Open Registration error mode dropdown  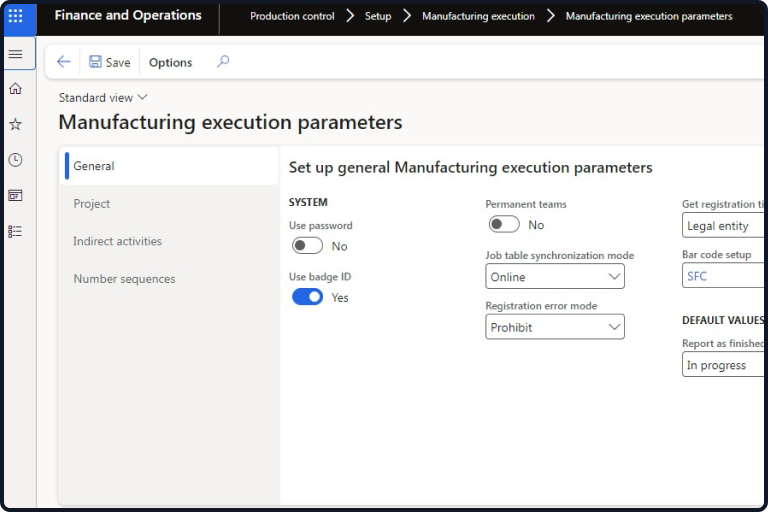(555, 327)
